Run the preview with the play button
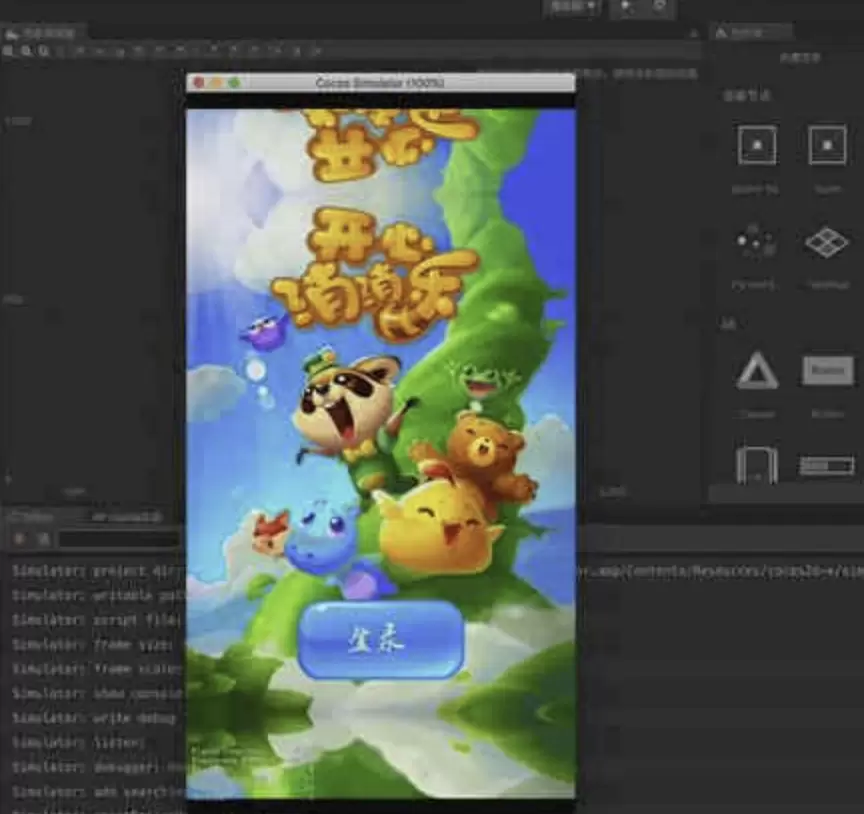Viewport: 864px width, 814px height. tap(627, 6)
